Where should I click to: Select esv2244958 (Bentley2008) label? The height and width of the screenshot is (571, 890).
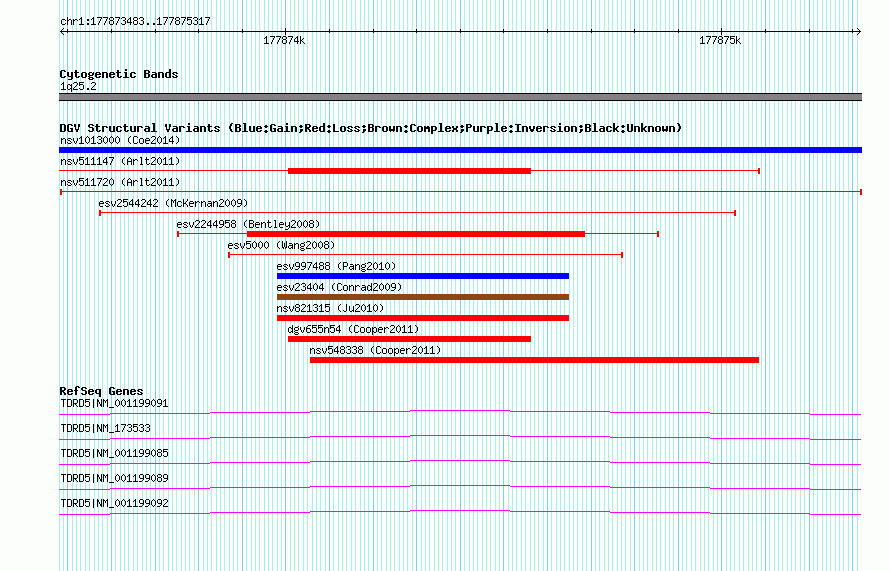[248, 224]
